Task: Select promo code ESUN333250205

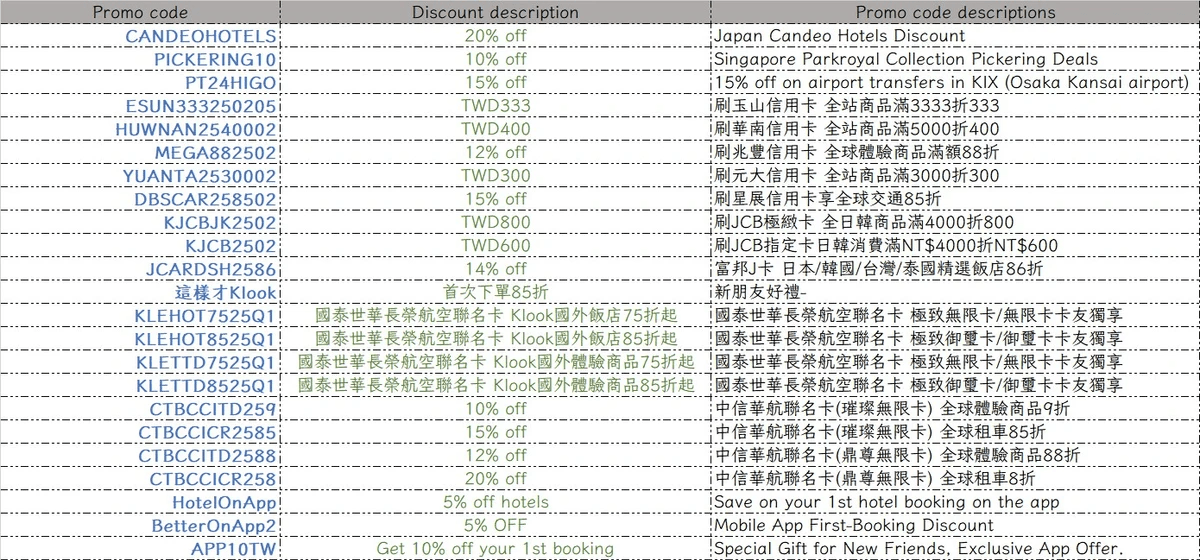Action: coord(201,106)
